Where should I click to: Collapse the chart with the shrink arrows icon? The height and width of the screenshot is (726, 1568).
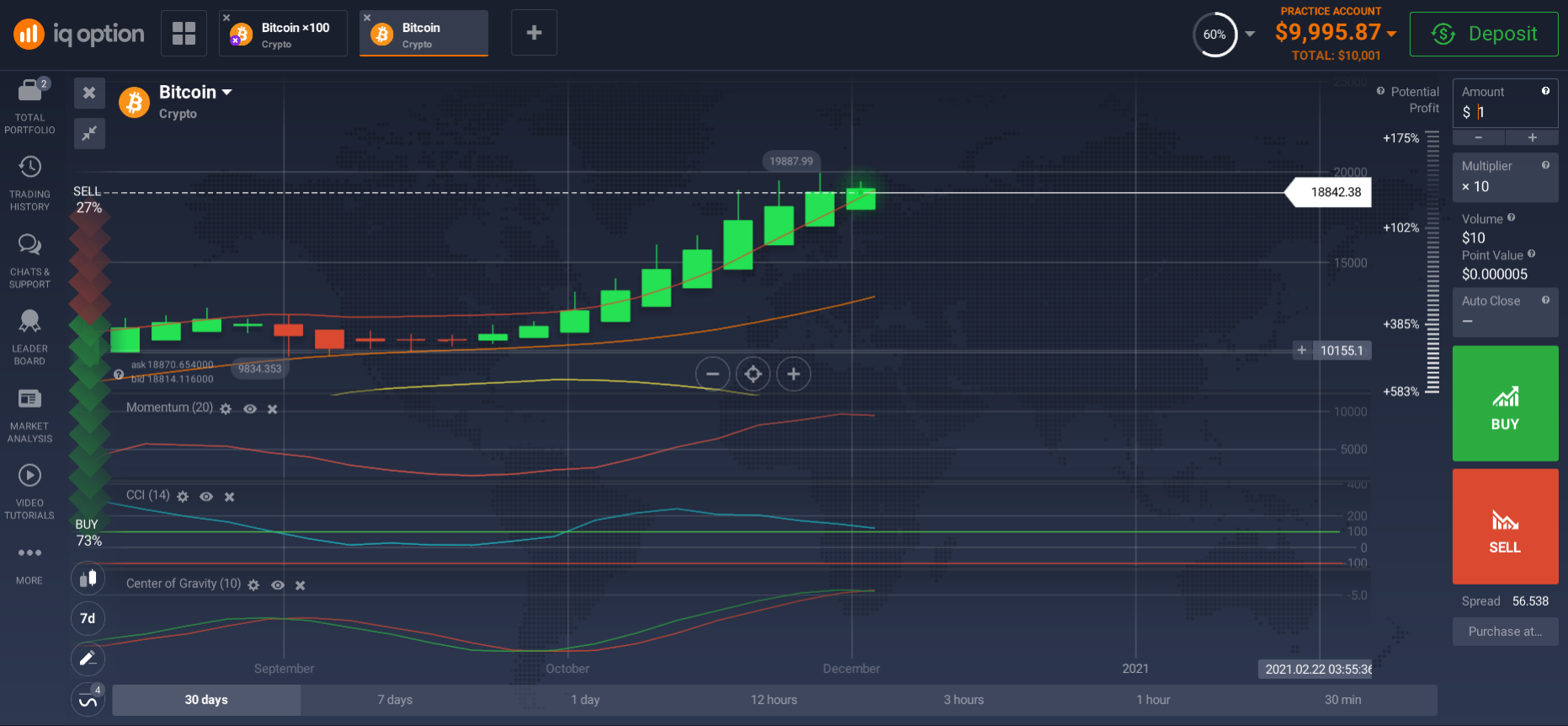pos(89,133)
